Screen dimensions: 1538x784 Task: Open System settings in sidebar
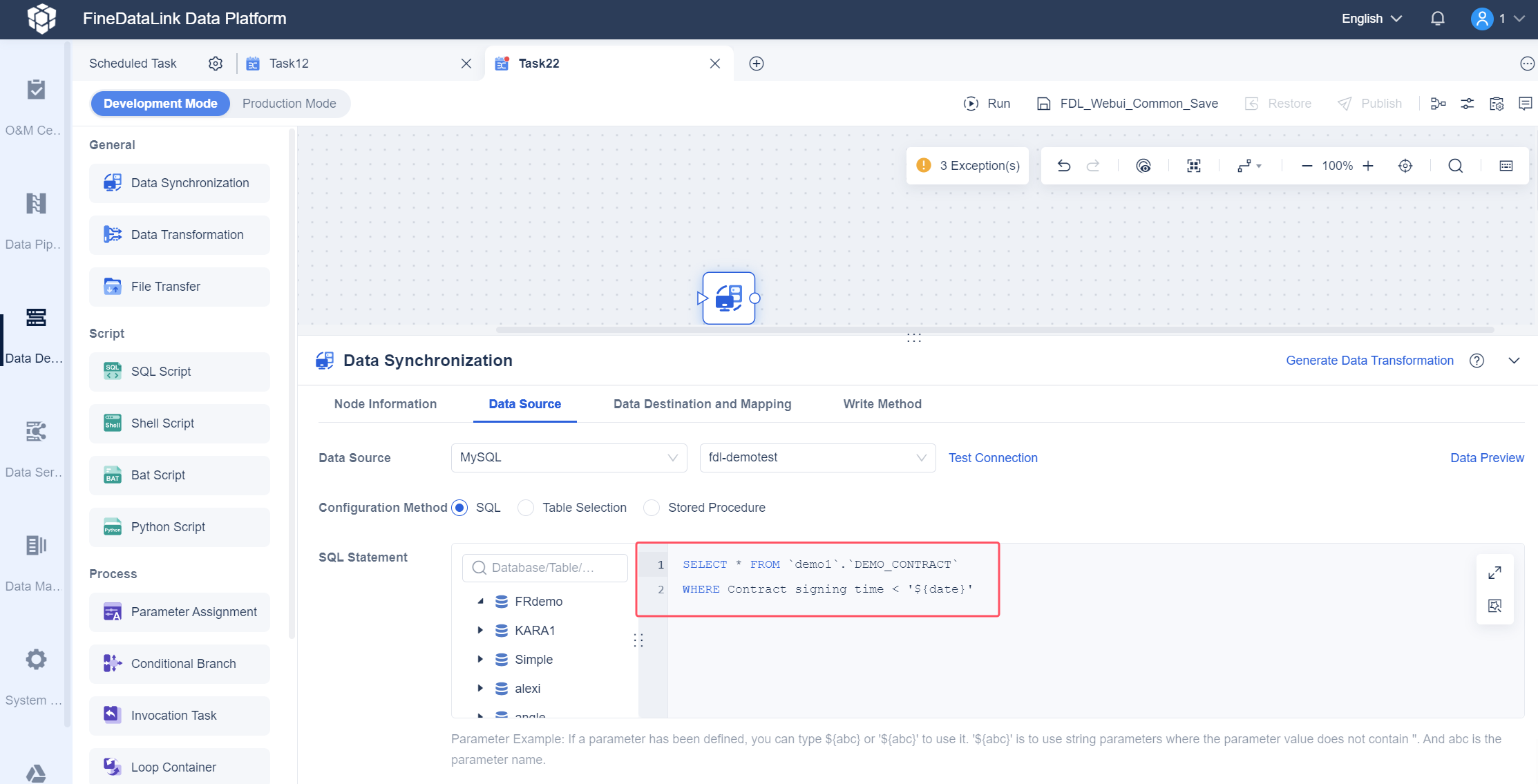point(35,678)
